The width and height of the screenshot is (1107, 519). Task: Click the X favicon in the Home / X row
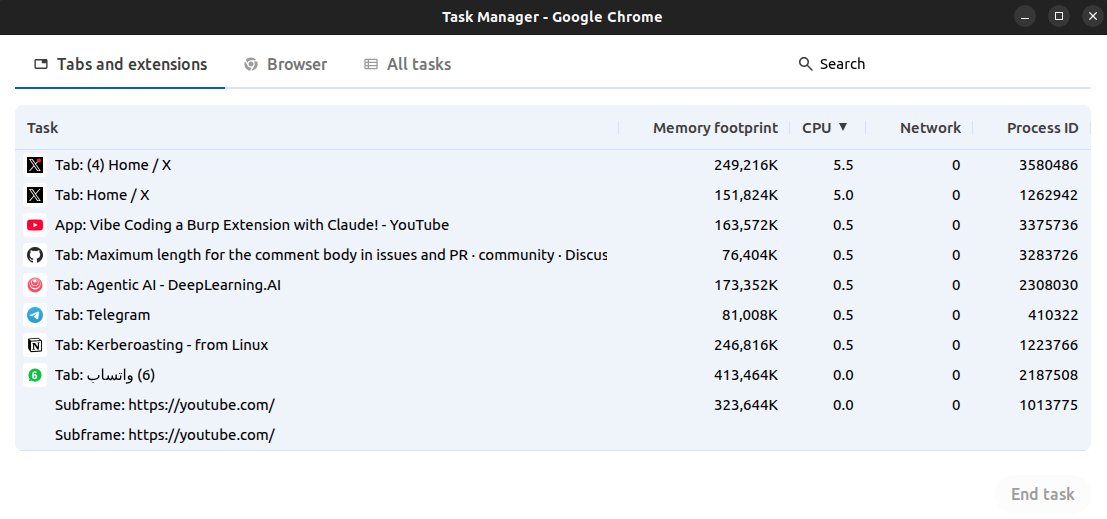pyautogui.click(x=35, y=195)
